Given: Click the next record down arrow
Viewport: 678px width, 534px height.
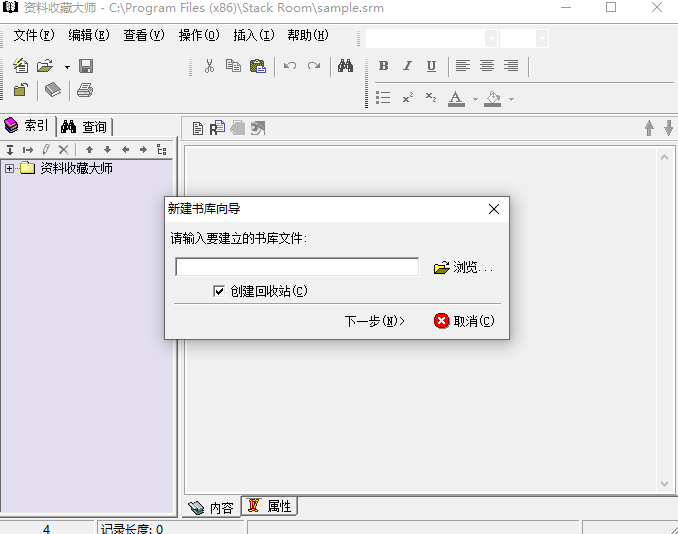Looking at the screenshot, I should [x=668, y=128].
